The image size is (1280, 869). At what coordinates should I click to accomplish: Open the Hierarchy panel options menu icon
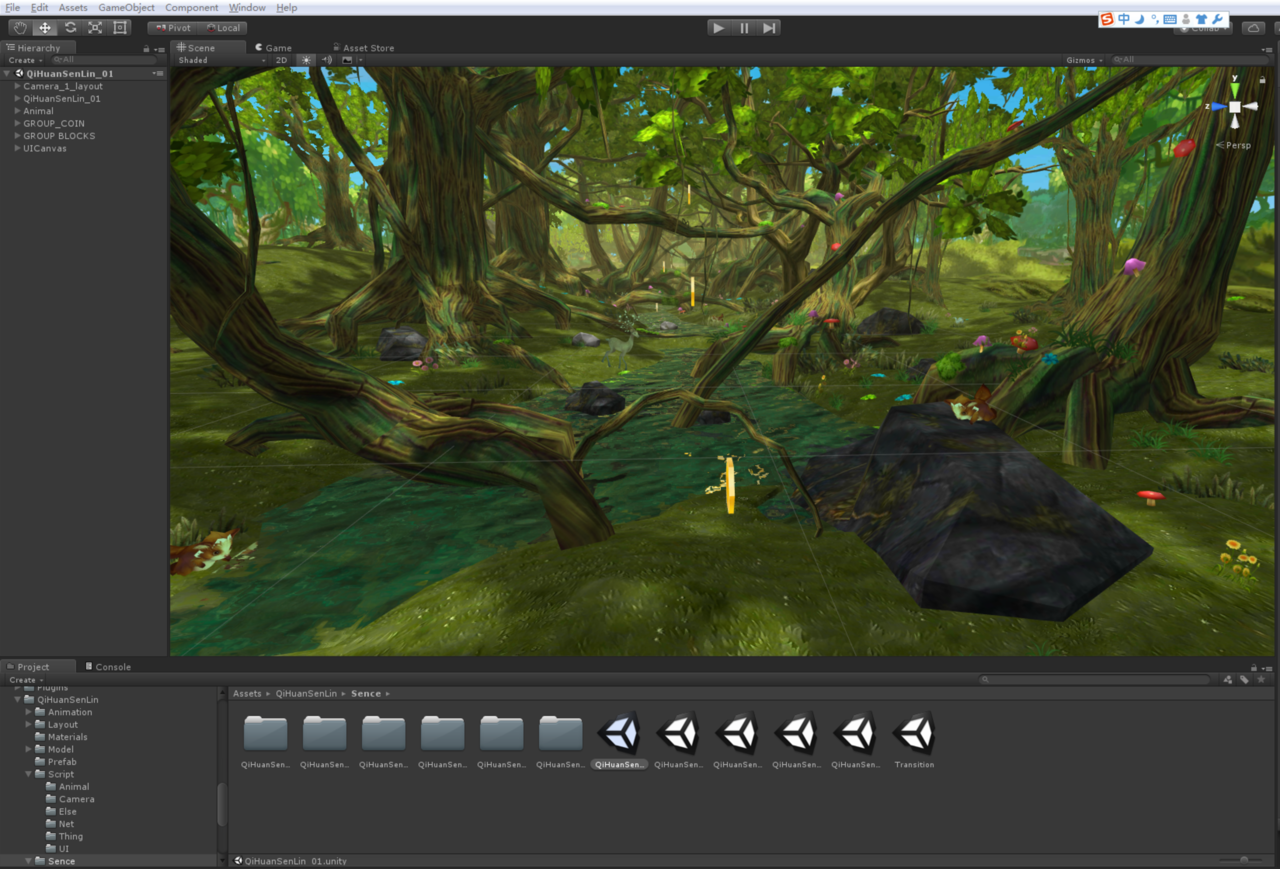(160, 48)
